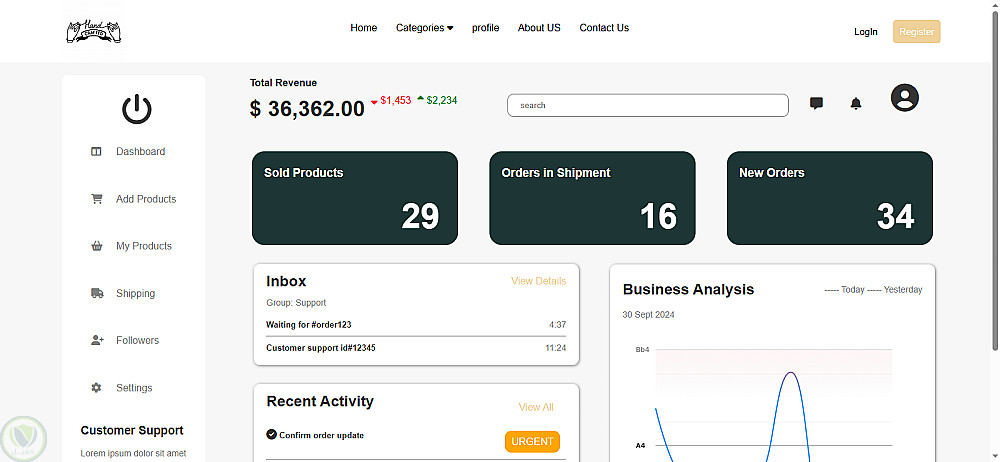The width and height of the screenshot is (1000, 462).
Task: Open the Inbox View Details link
Action: [x=538, y=281]
